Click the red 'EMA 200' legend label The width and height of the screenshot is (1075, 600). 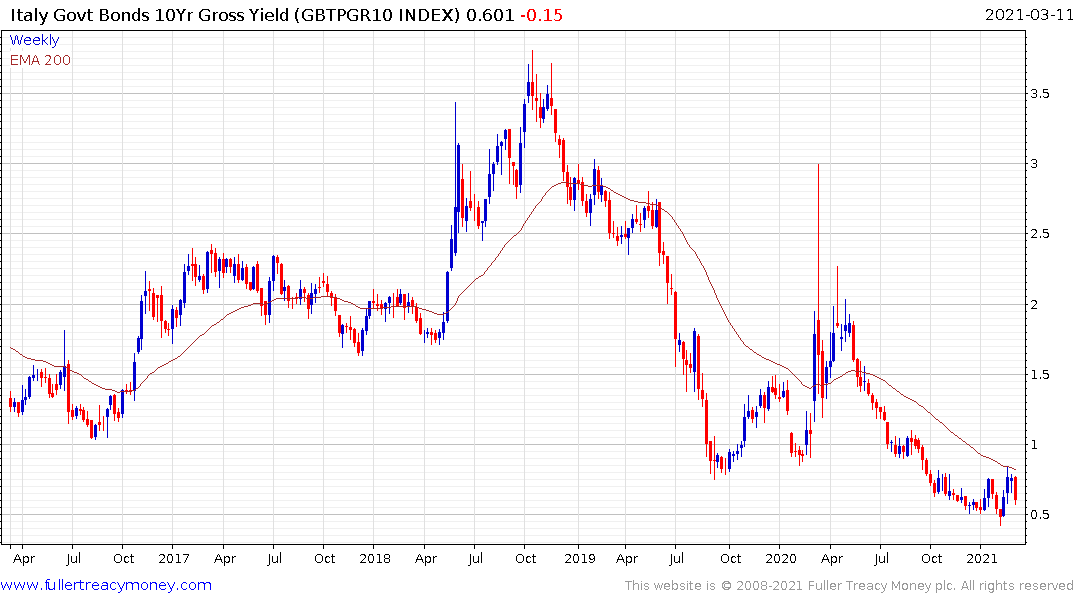tap(40, 60)
